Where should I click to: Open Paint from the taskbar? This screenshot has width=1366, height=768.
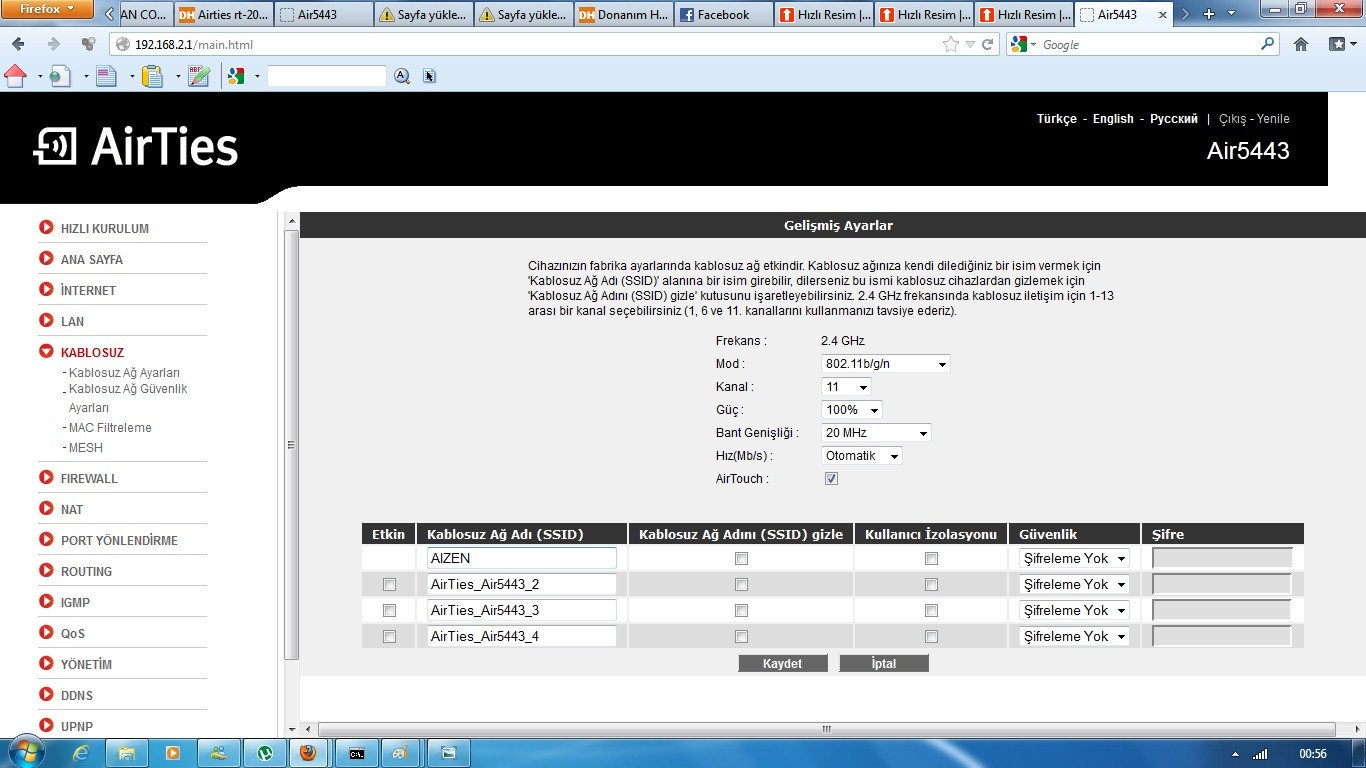(401, 752)
